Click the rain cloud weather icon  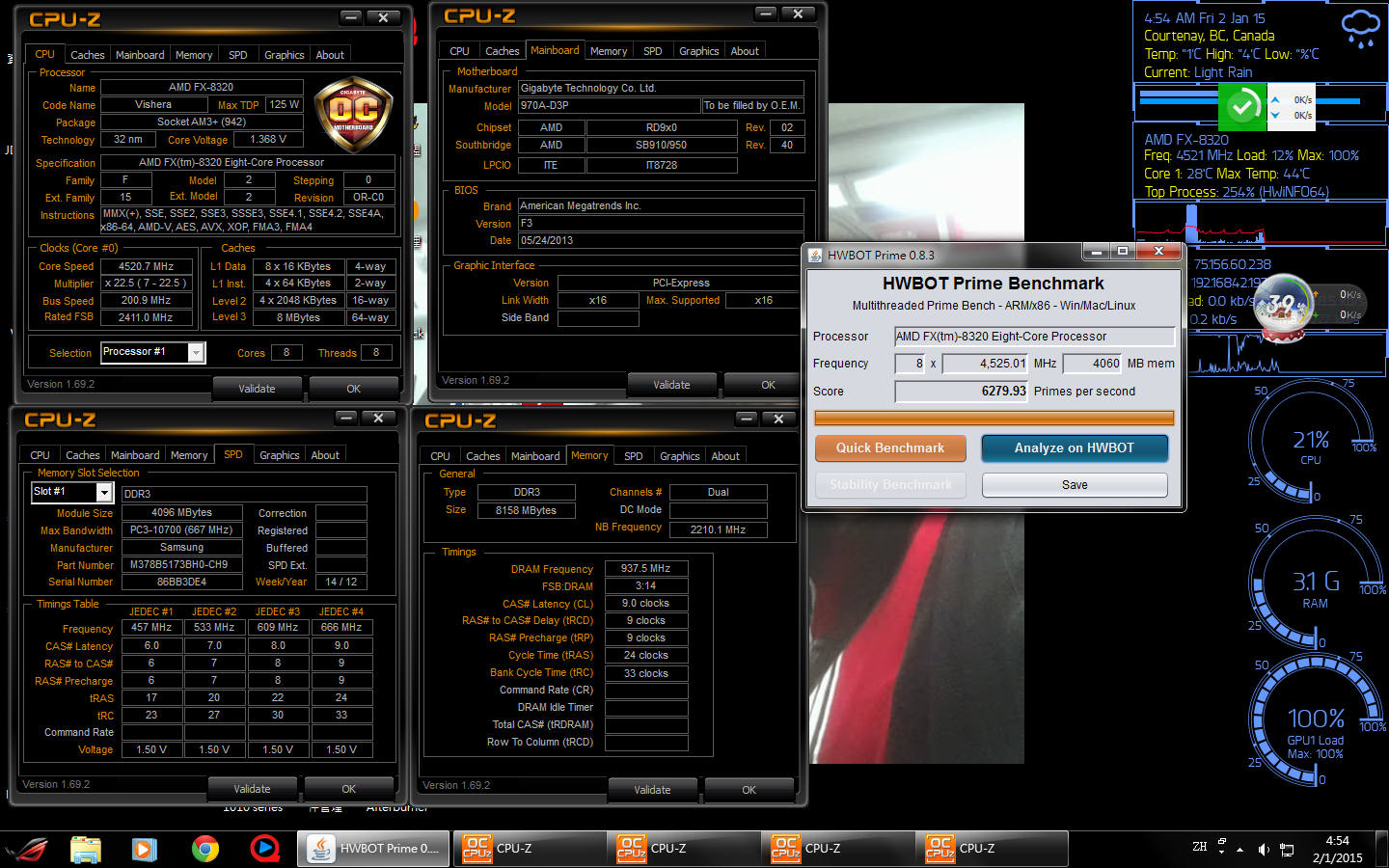tap(1361, 28)
